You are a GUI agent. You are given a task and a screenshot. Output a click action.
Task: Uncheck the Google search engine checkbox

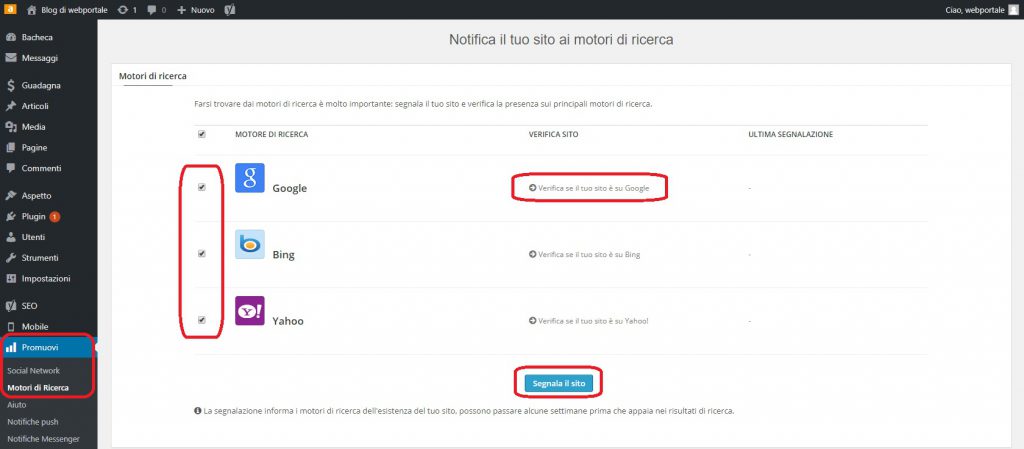tap(202, 187)
